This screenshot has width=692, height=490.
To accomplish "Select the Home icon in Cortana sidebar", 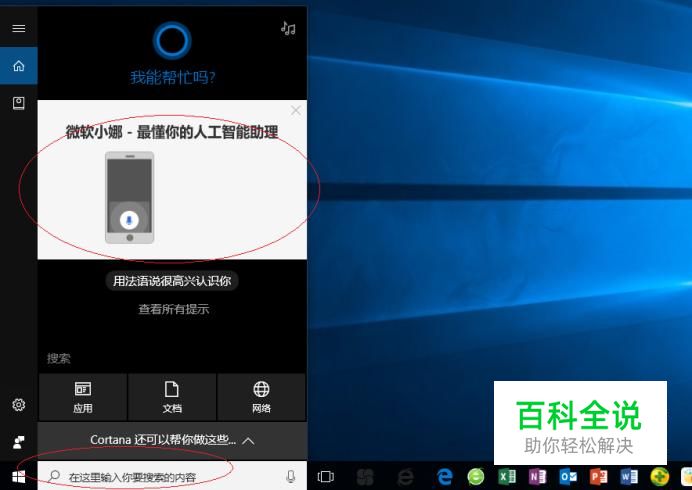I will point(19,66).
